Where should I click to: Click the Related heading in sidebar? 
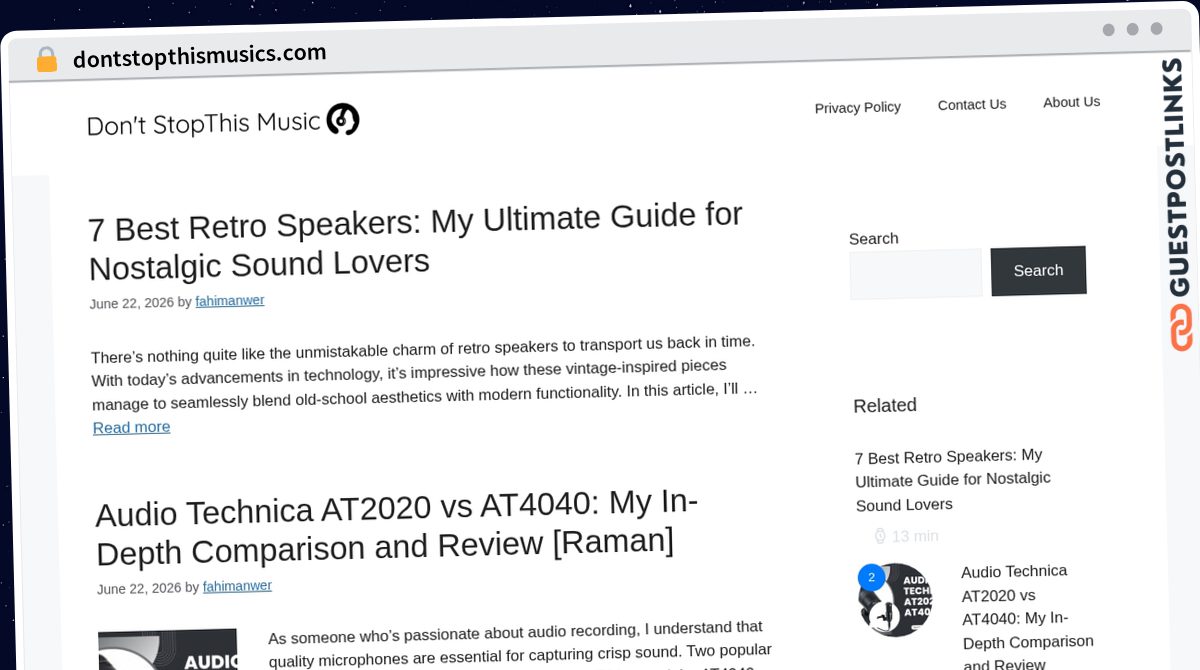click(x=885, y=405)
